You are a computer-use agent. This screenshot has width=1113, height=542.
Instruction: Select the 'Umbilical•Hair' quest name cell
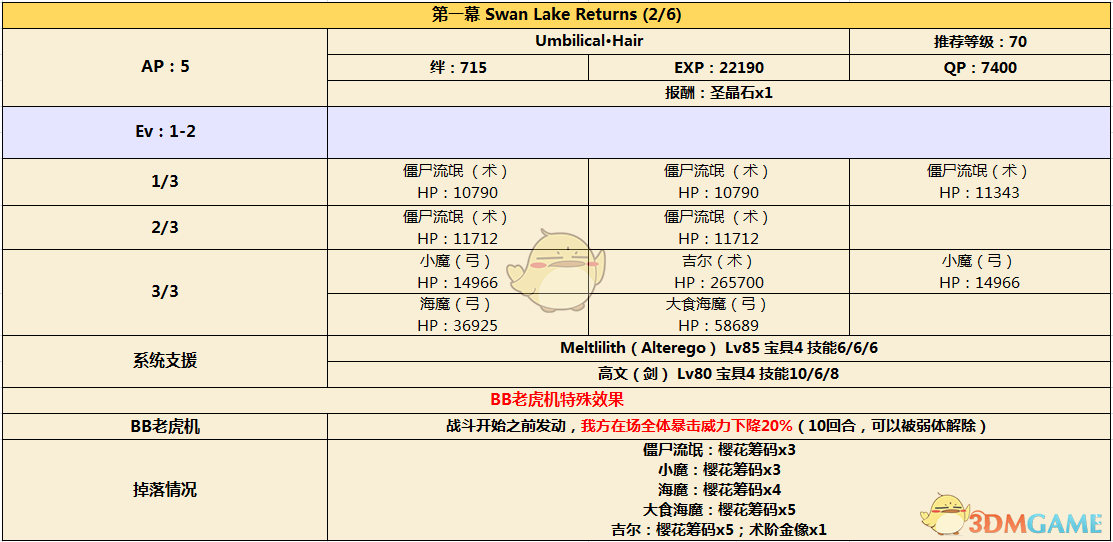tap(588, 41)
